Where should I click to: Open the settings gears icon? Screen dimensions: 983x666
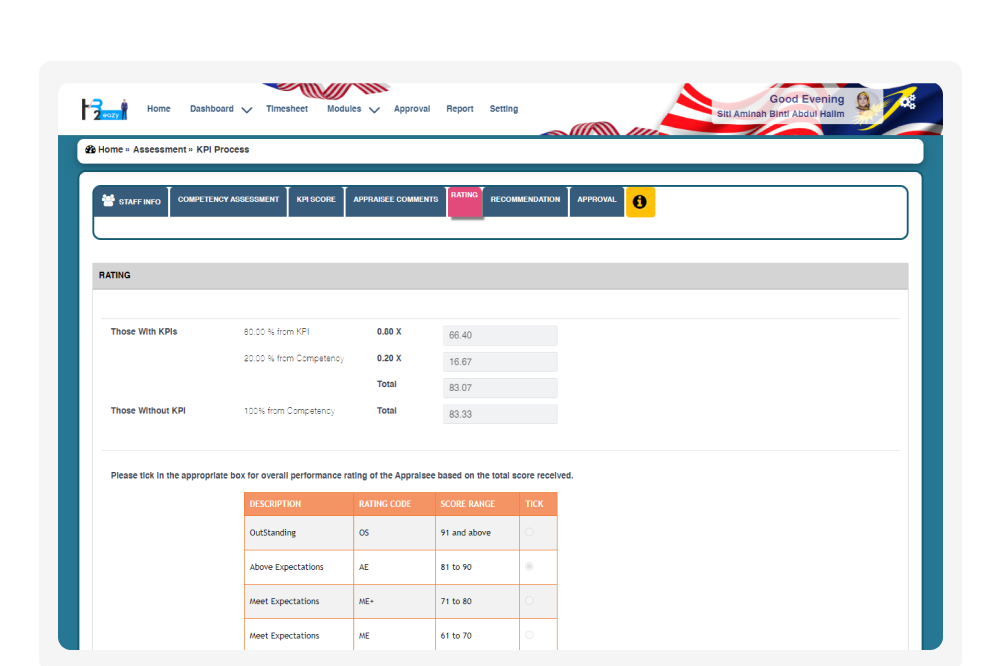[907, 101]
